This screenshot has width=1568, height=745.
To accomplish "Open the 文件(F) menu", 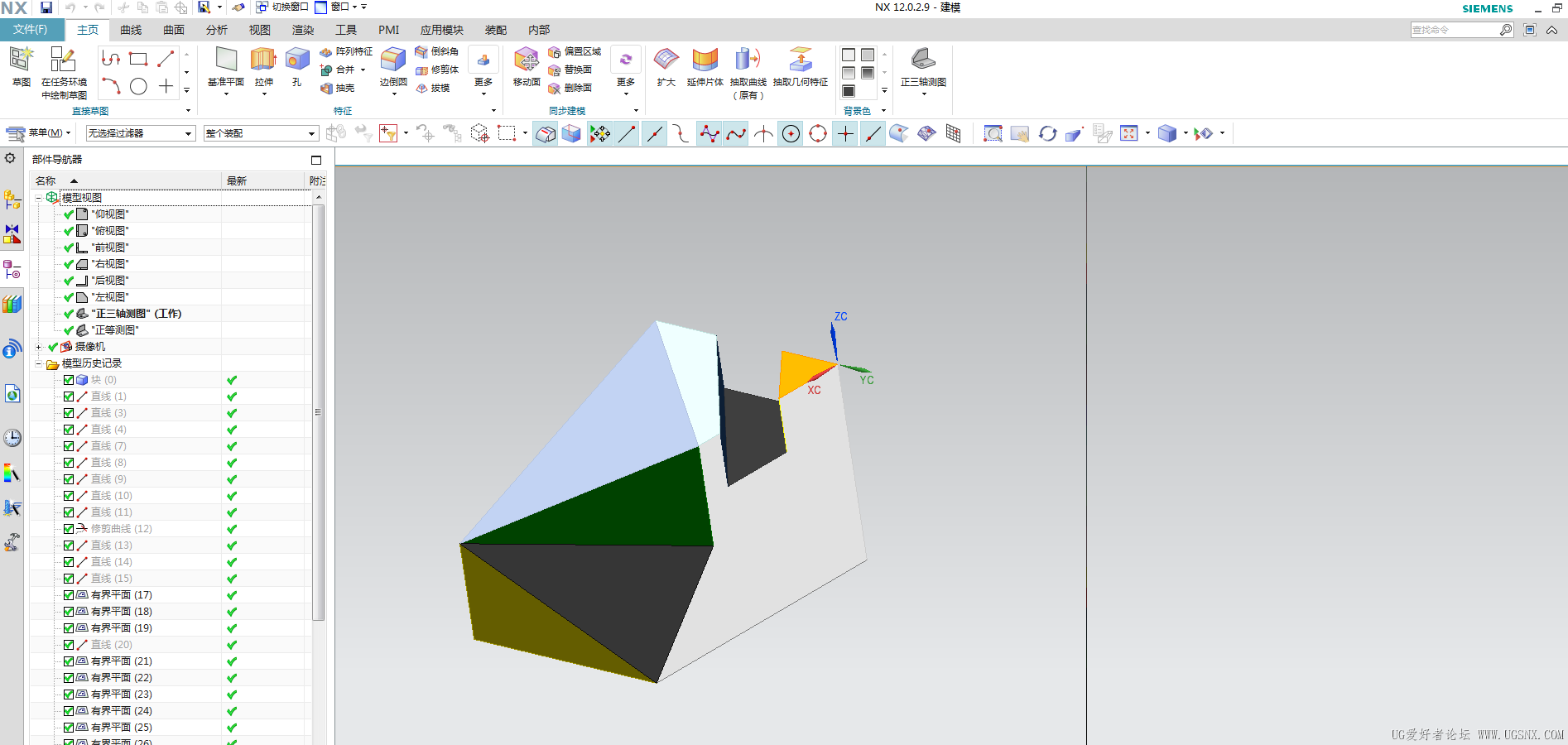I will (31, 30).
